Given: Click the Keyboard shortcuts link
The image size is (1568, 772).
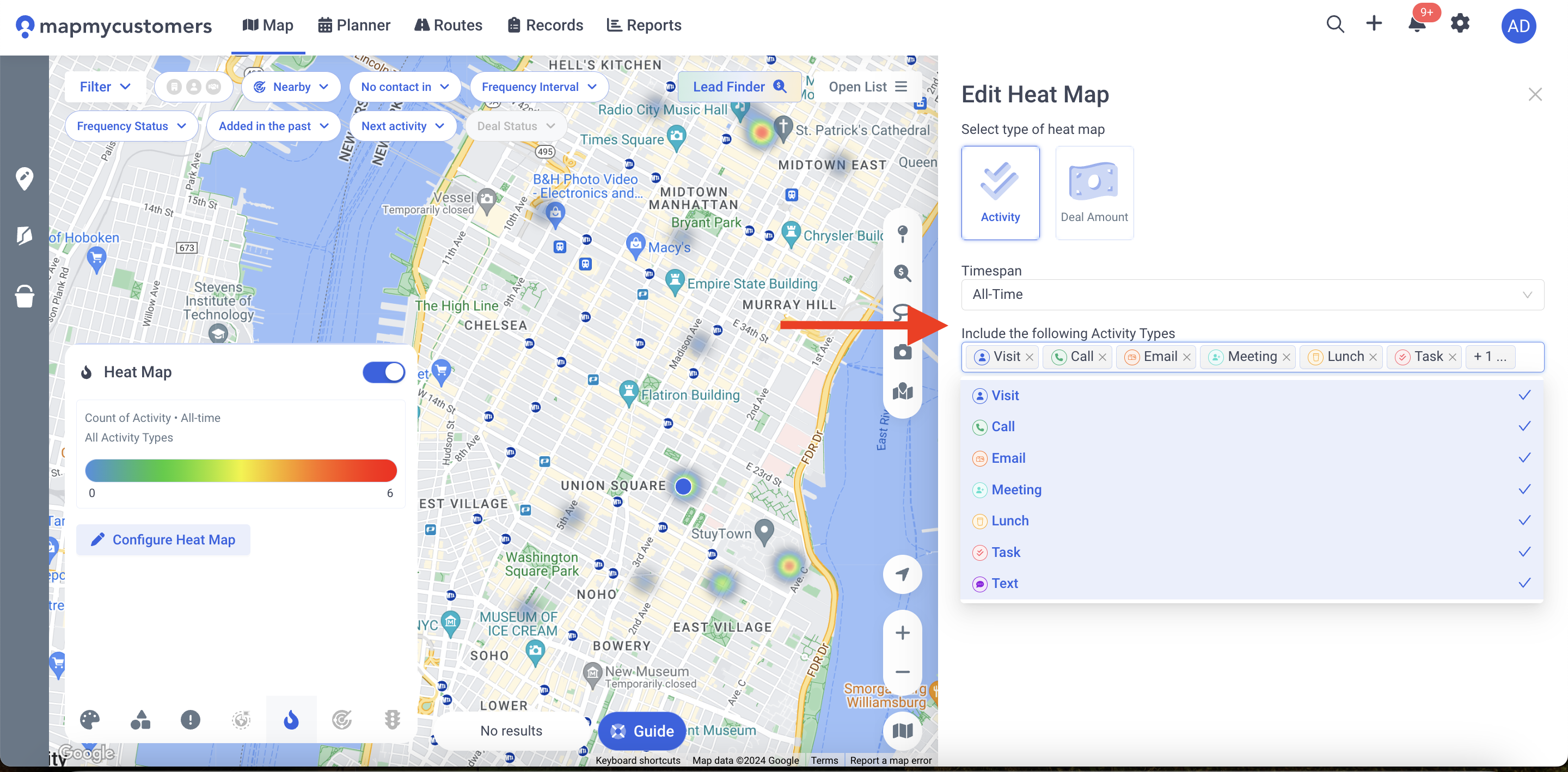Looking at the screenshot, I should (x=638, y=761).
